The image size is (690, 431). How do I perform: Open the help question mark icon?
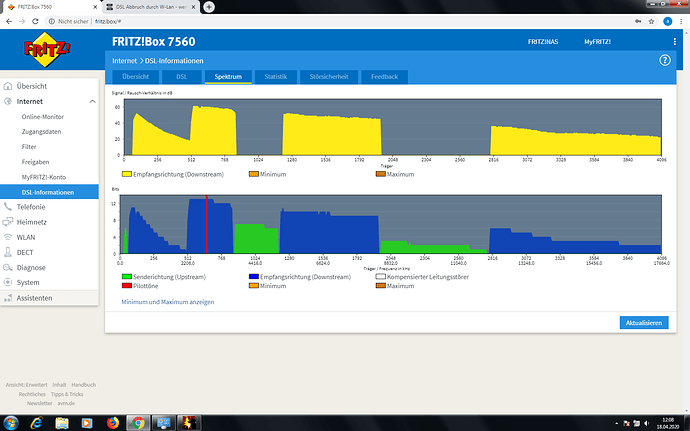point(664,60)
